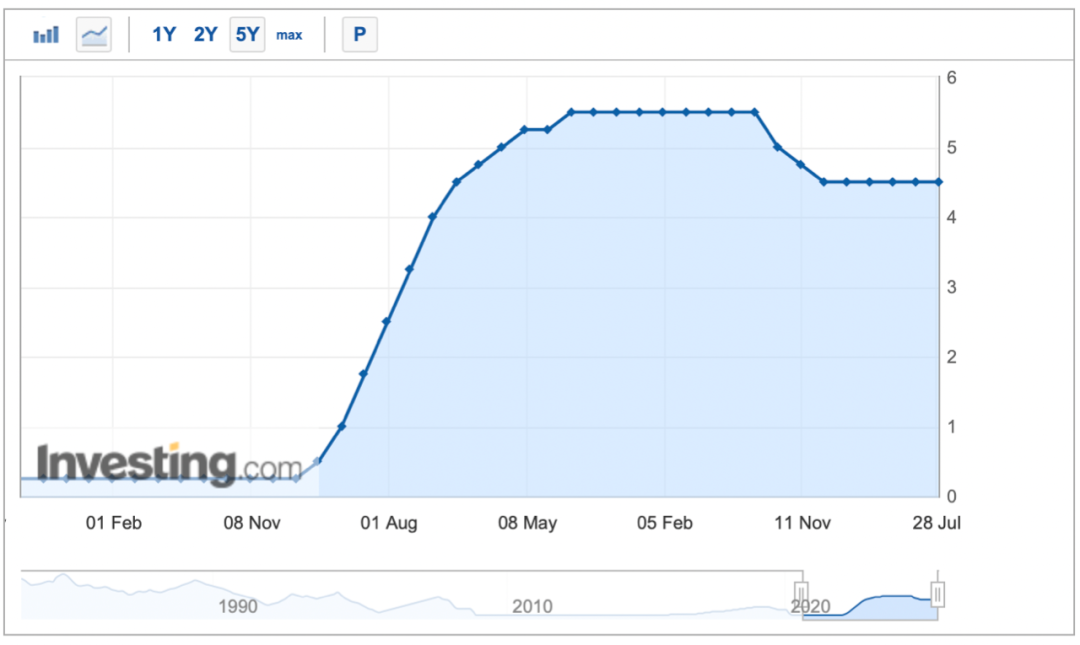Click the 2020 label in the navigator
This screenshot has height=645, width=1080.
(810, 606)
